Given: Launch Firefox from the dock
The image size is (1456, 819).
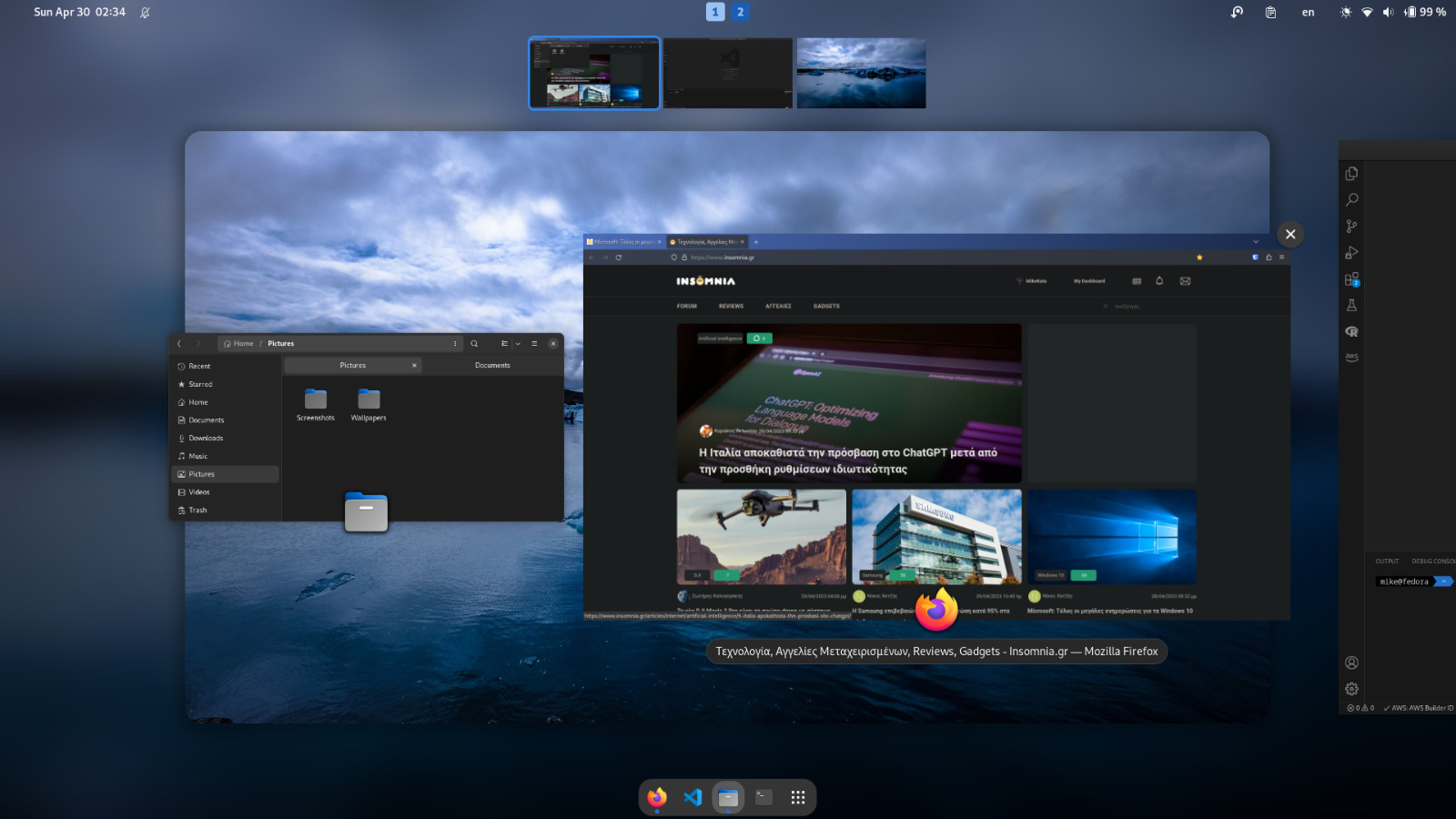Looking at the screenshot, I should click(x=657, y=797).
